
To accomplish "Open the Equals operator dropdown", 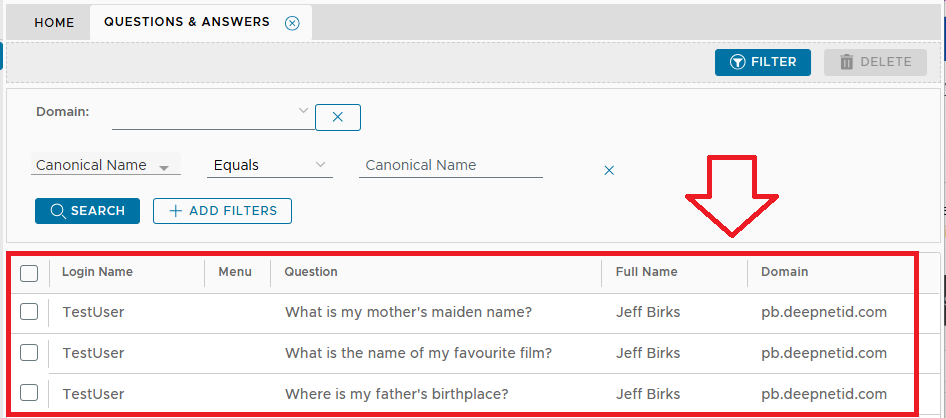I will tap(320, 165).
